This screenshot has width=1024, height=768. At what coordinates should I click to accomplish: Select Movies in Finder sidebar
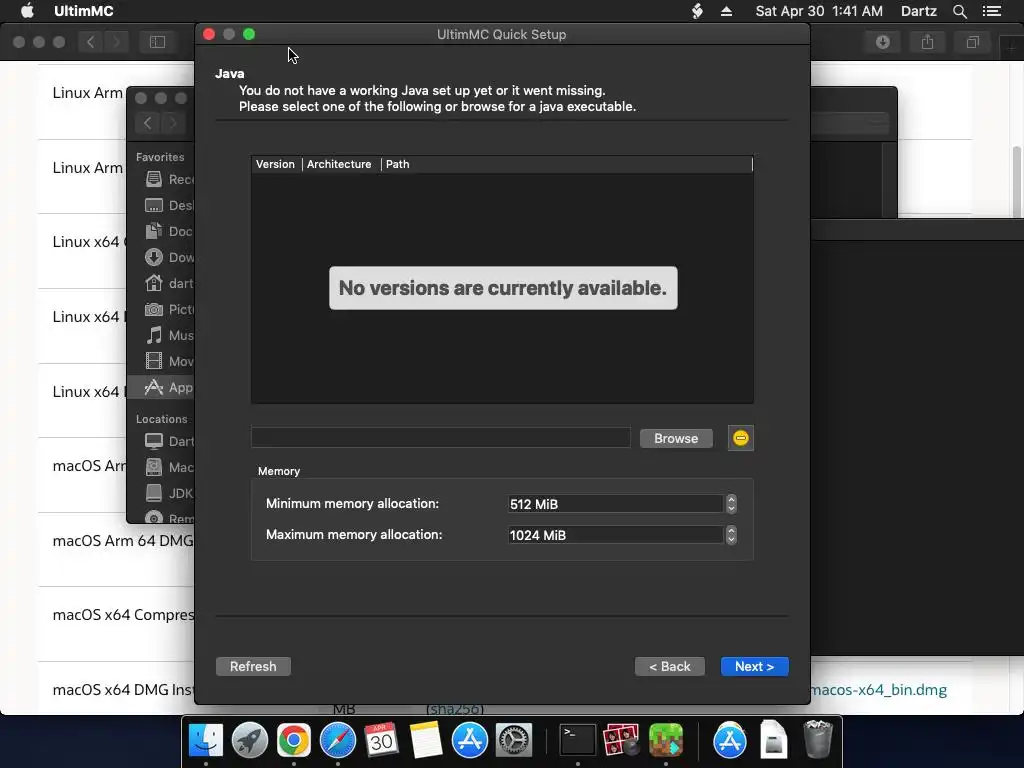tap(168, 361)
